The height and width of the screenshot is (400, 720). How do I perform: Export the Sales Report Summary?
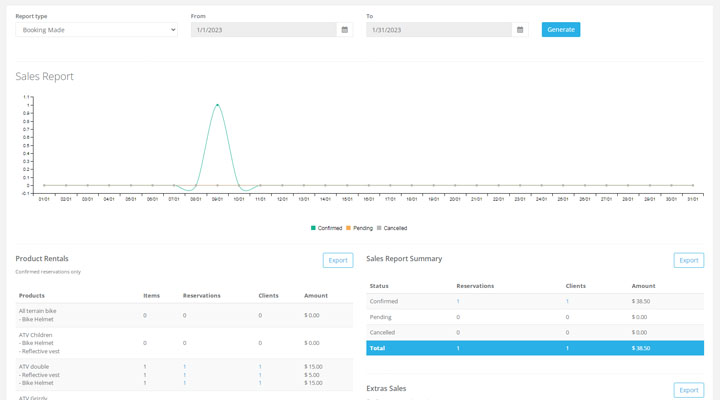[x=689, y=260]
